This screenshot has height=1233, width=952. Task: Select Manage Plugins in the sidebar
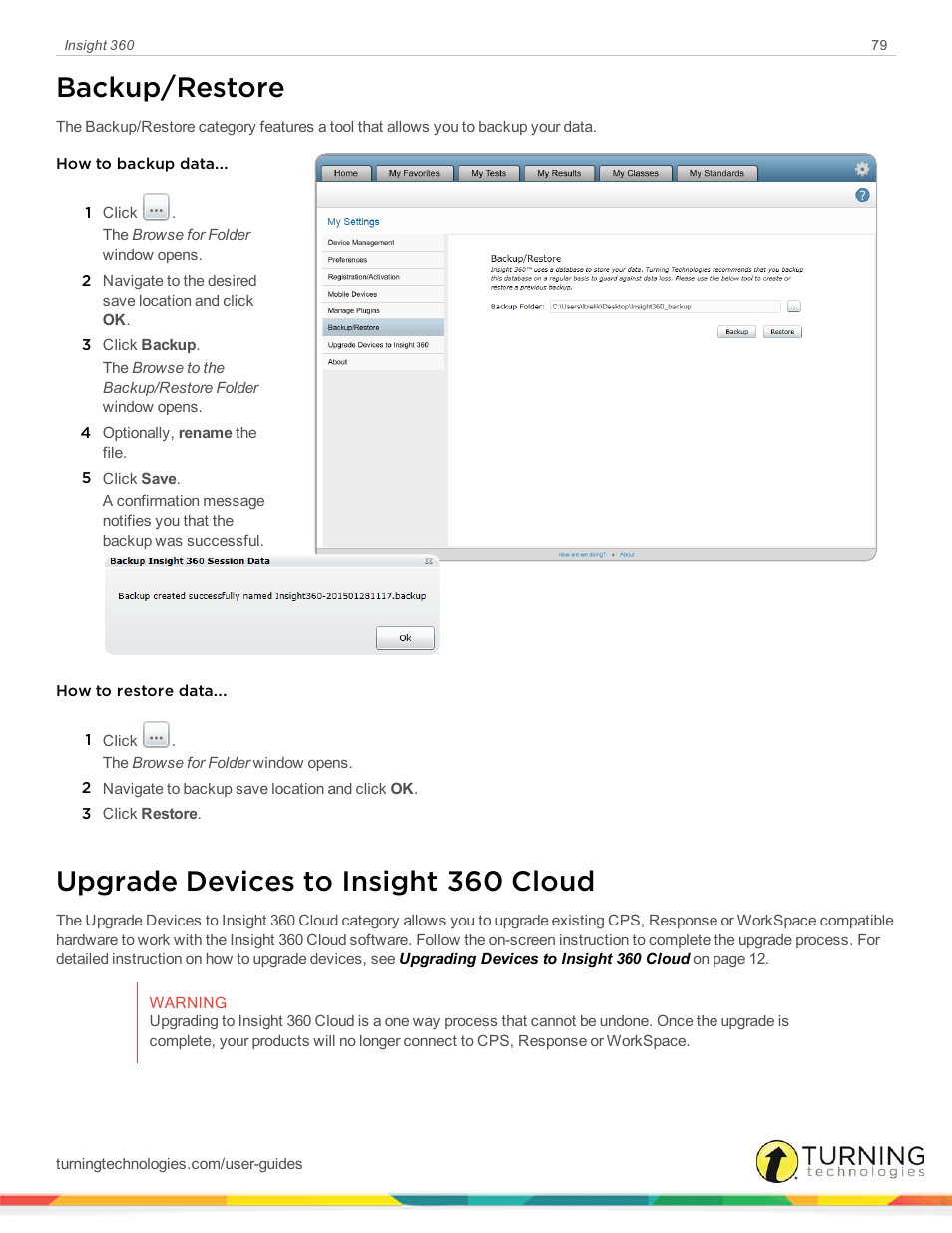point(383,310)
